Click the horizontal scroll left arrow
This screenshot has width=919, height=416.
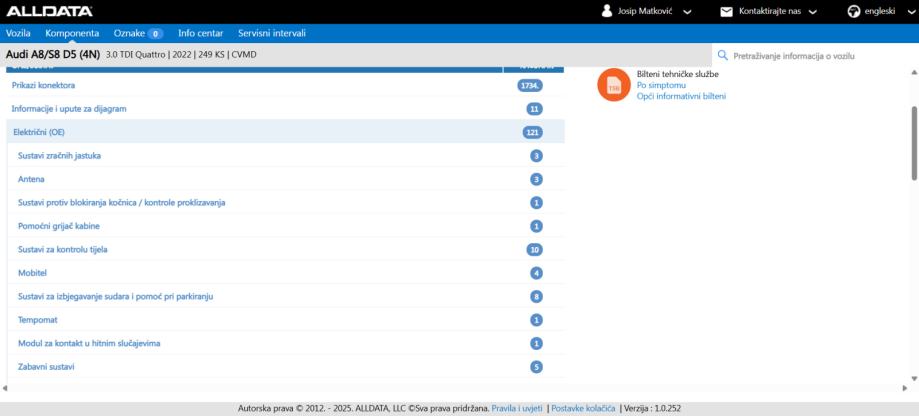pos(5,388)
